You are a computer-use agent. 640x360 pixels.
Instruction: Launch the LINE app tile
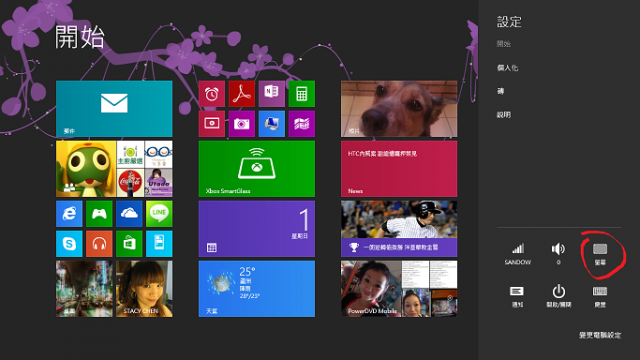(159, 213)
